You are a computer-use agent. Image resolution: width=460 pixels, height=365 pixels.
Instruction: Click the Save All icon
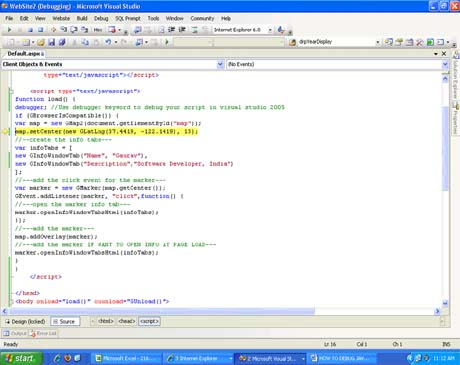coord(62,42)
